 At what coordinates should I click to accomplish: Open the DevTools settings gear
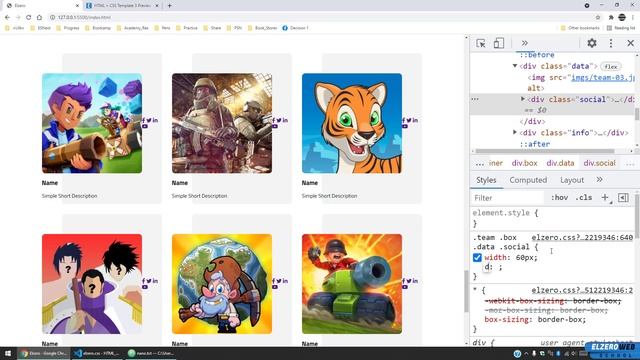tap(592, 43)
